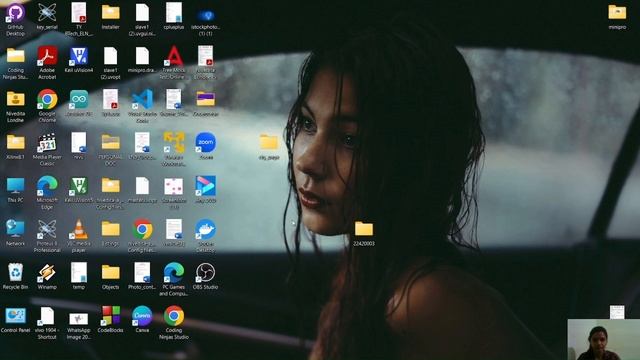Open the PC Games and Compu... Edge shortcut
Image resolution: width=640 pixels, height=360 pixels.
pyautogui.click(x=174, y=272)
